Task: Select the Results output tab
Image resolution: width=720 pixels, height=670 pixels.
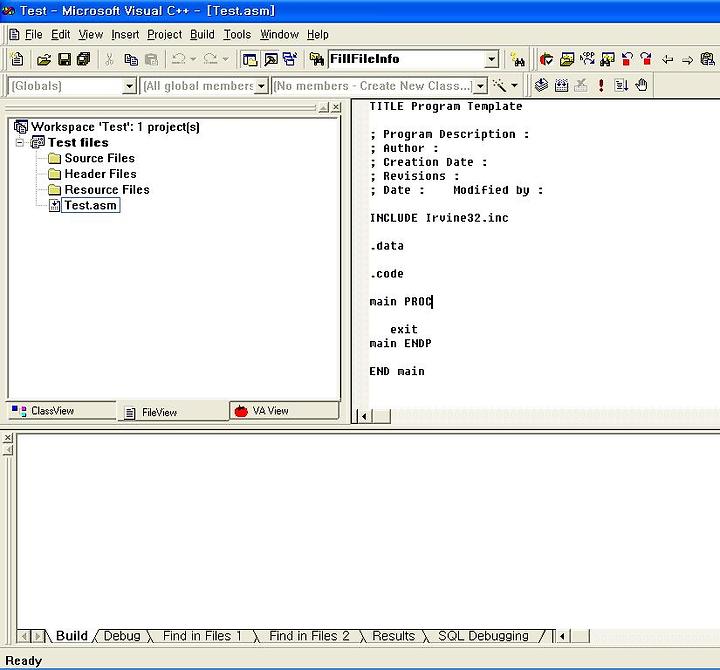Action: (x=394, y=636)
